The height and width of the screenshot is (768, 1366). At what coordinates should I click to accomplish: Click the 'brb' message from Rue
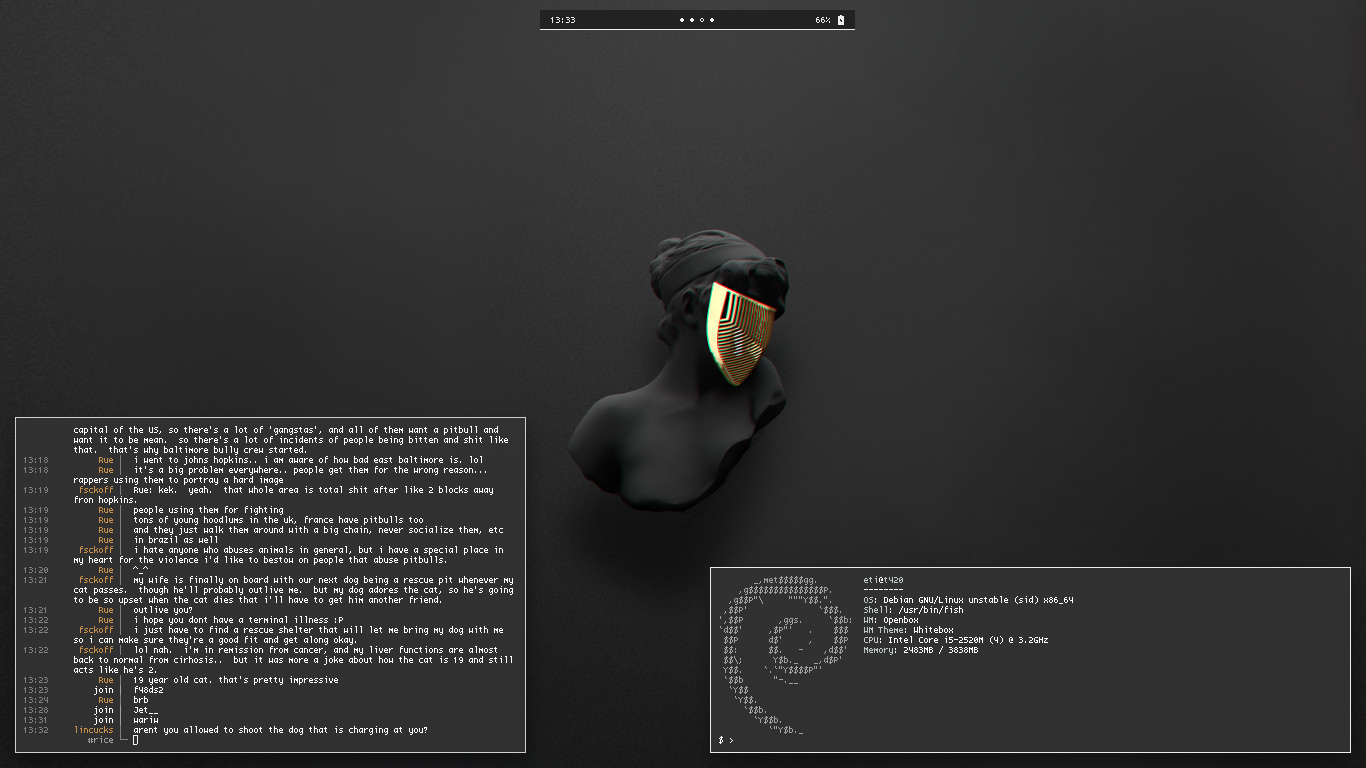(140, 700)
